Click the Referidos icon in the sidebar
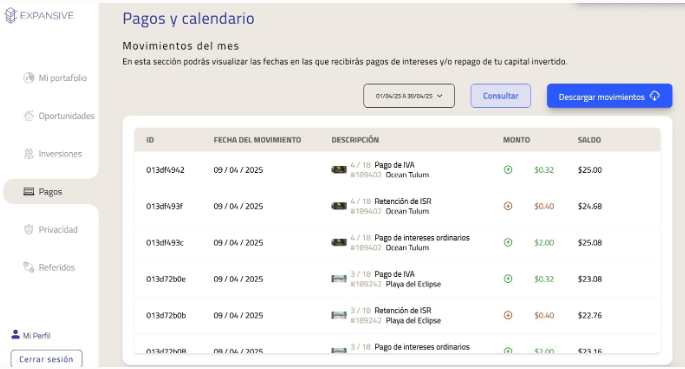The height and width of the screenshot is (369, 685). pyautogui.click(x=29, y=267)
